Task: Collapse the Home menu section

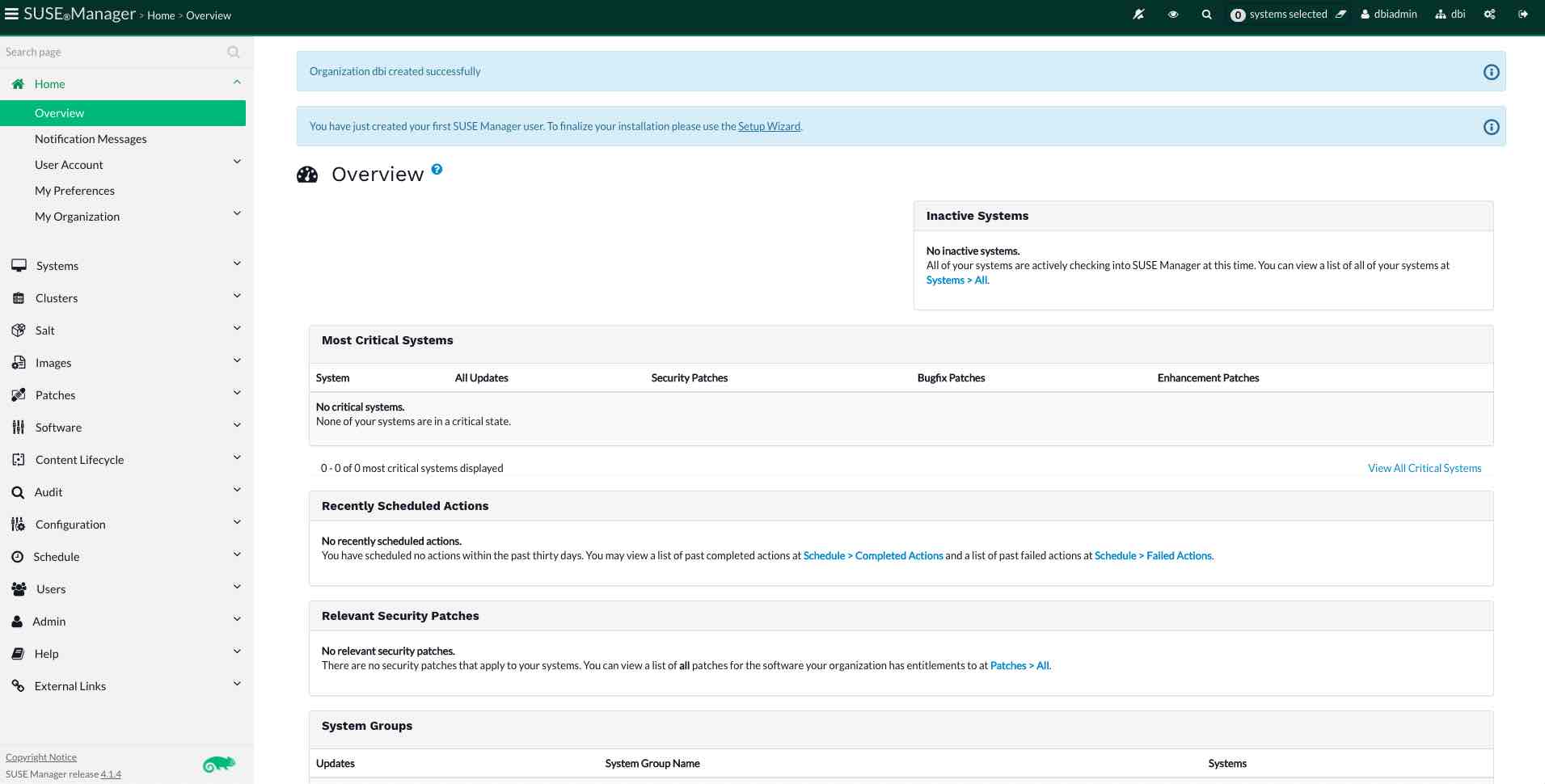Action: click(237, 82)
